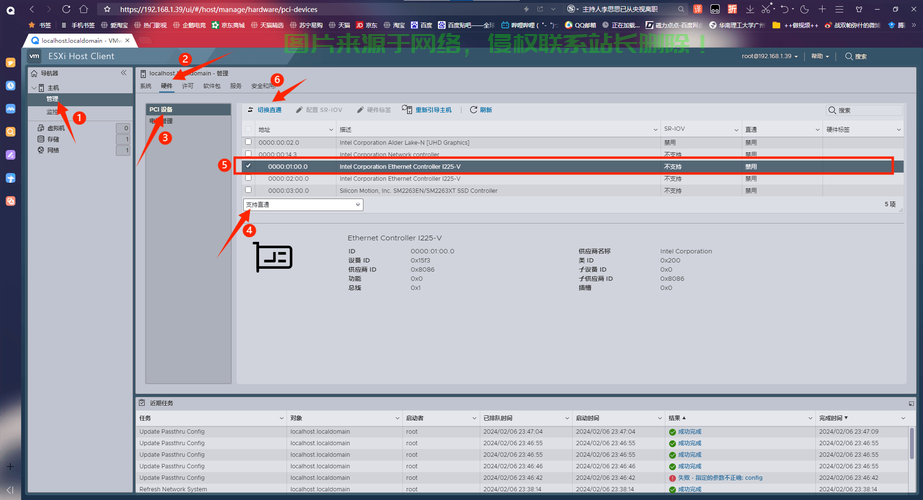Switch to the Hardware tab
Viewport: 923px width, 500px height.
(167, 86)
